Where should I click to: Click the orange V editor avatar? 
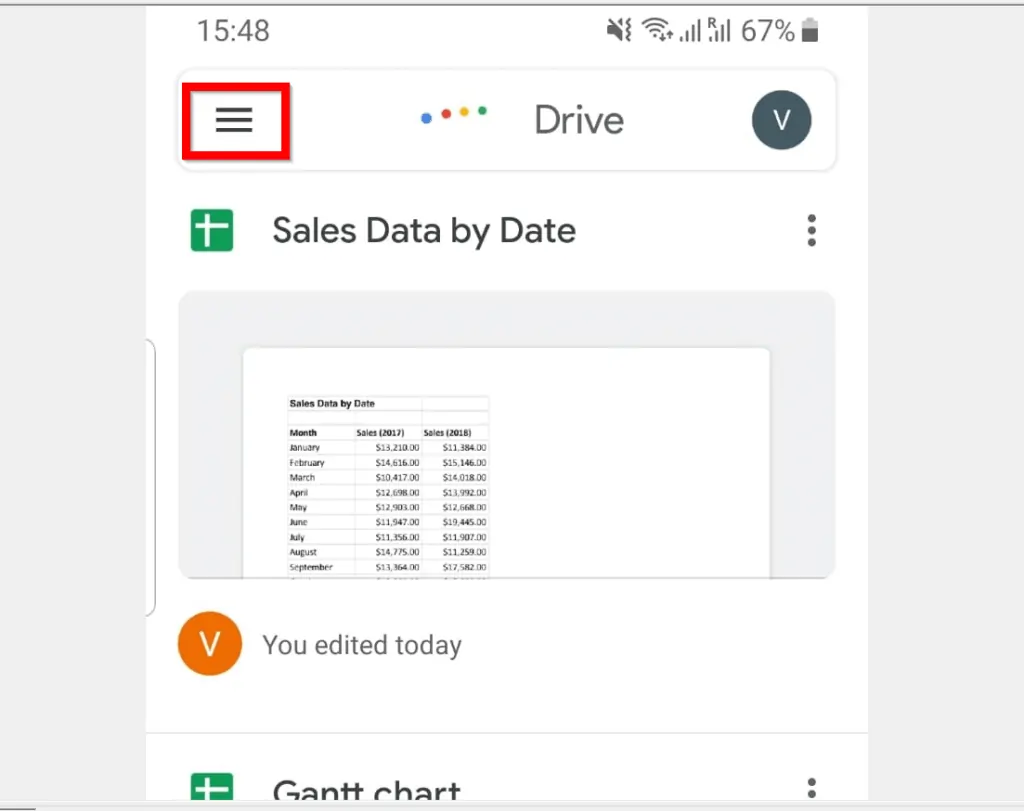tap(209, 644)
